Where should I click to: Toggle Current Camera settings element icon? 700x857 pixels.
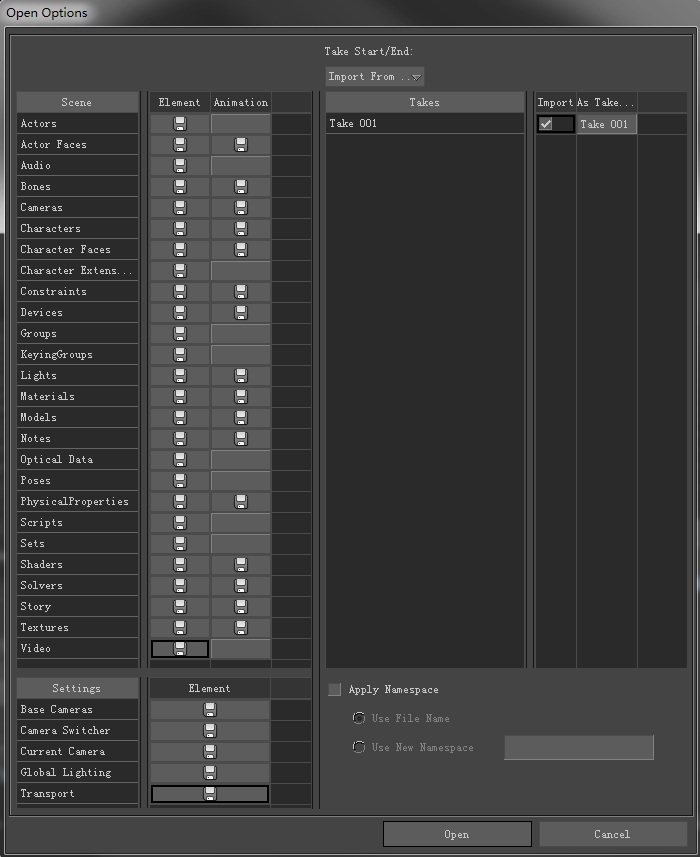(210, 752)
